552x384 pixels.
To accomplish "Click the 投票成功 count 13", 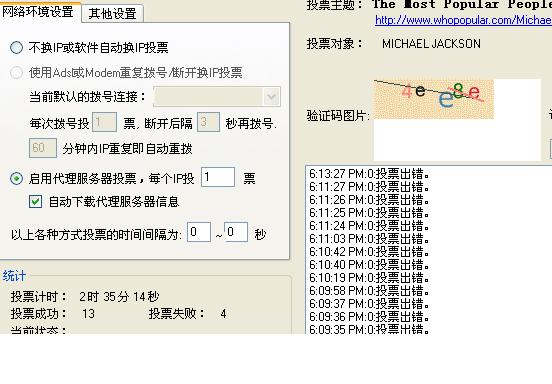I will point(88,314).
